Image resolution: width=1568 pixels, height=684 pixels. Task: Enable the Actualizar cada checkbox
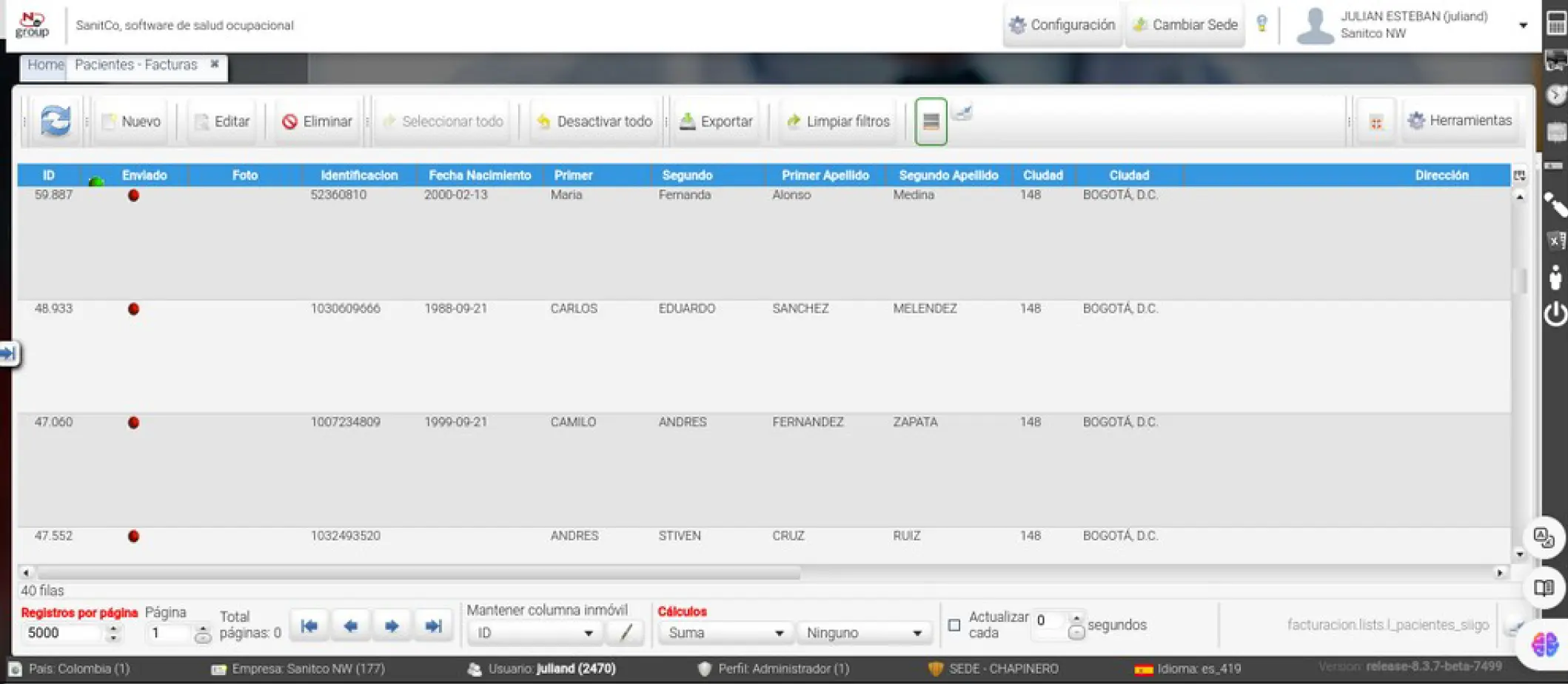coord(954,626)
